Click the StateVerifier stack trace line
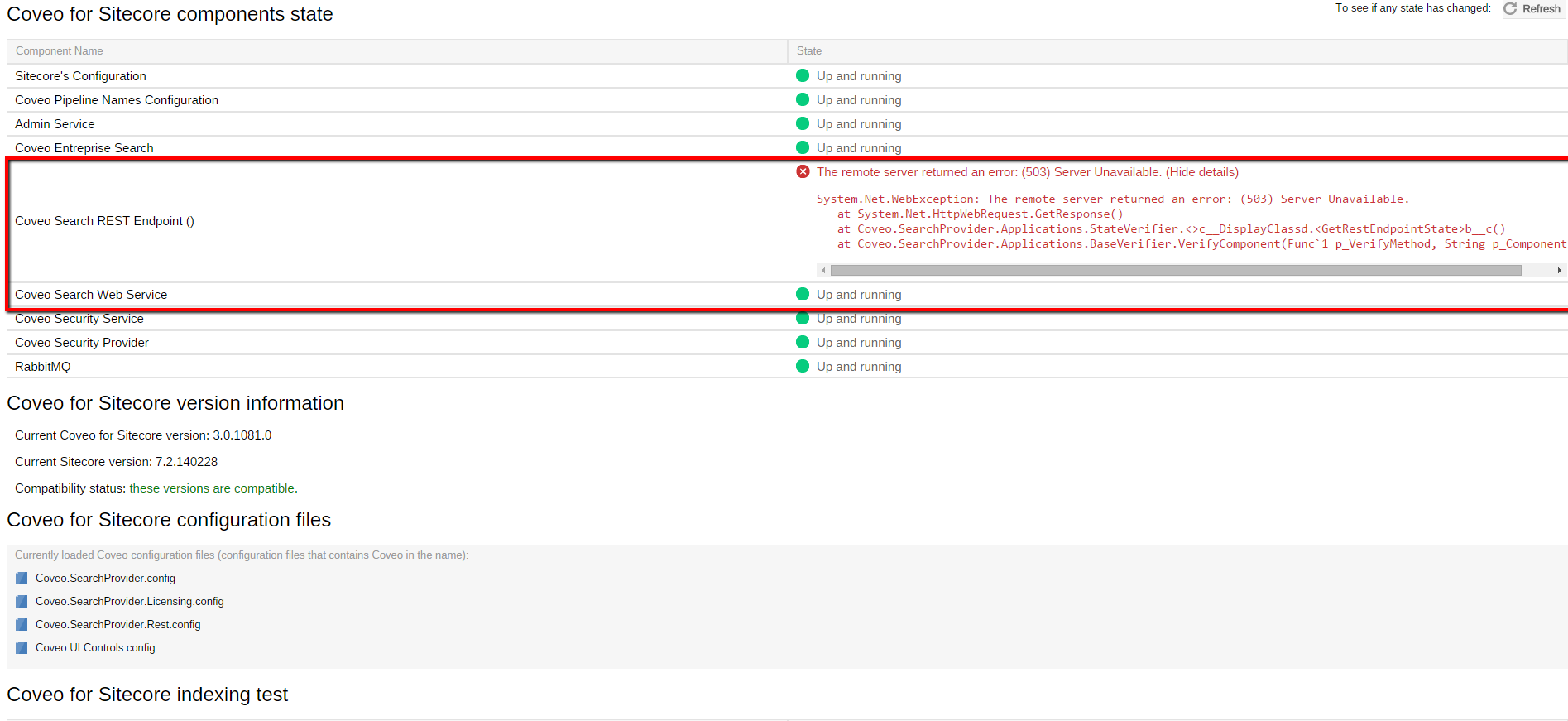Viewport: 1568px width, 721px height. pyautogui.click(x=1172, y=229)
